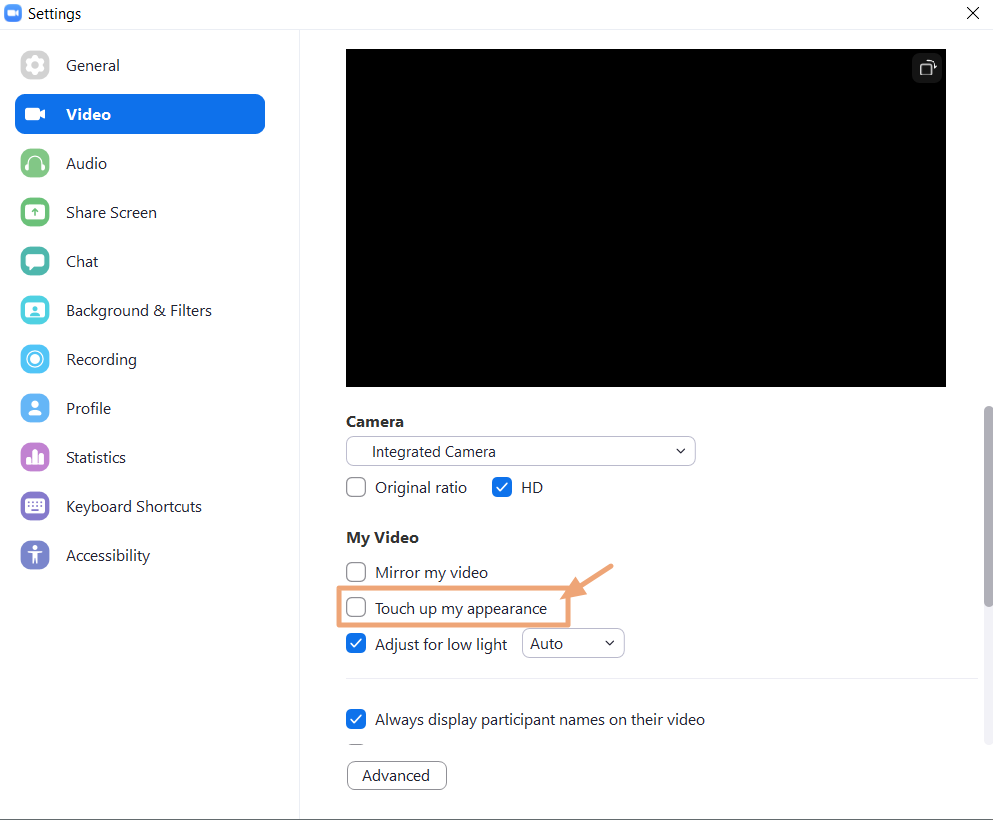Check the Mirror my video box
The width and height of the screenshot is (993, 820).
[356, 572]
